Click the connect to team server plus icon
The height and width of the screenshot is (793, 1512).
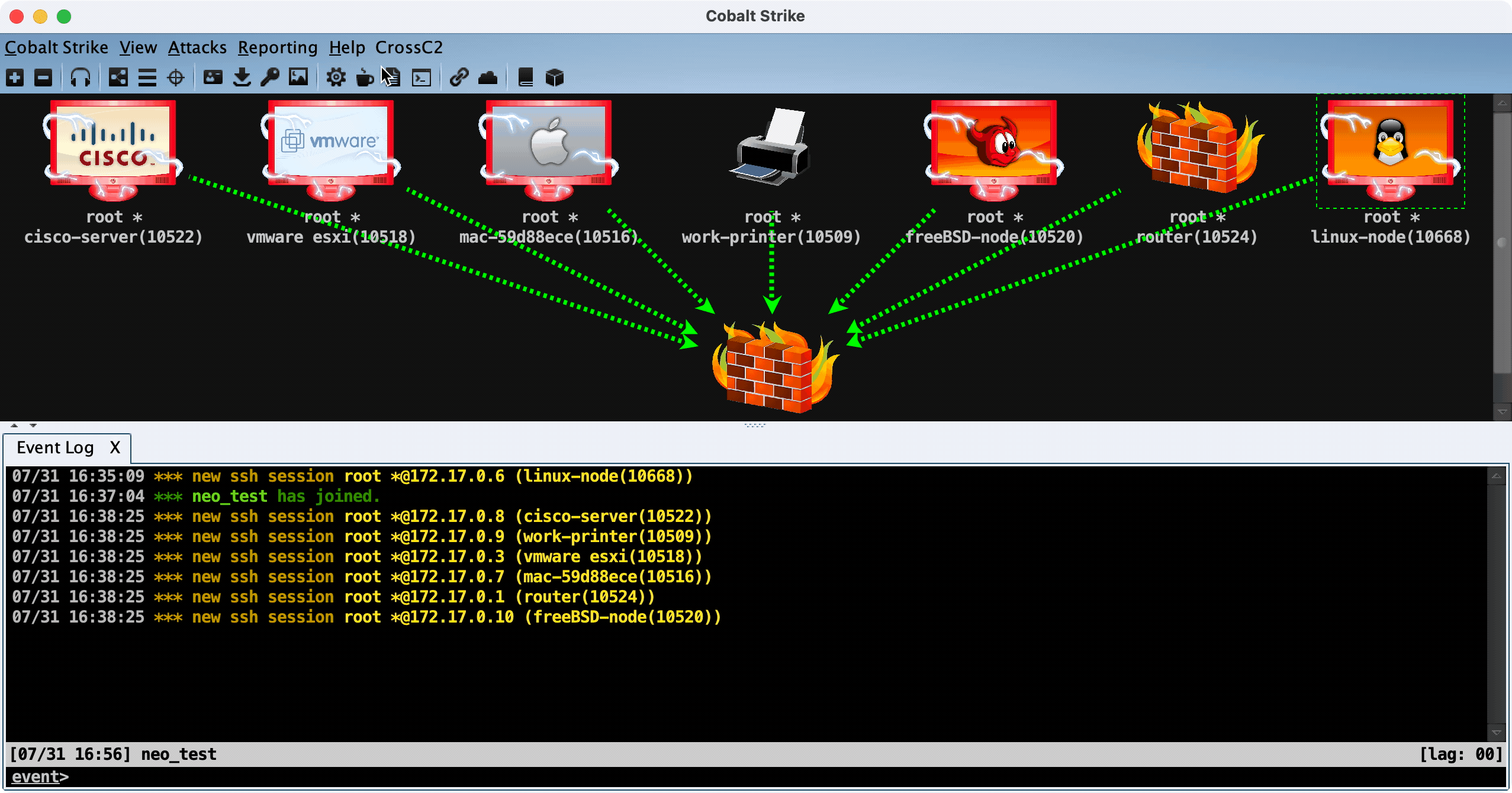(x=15, y=78)
